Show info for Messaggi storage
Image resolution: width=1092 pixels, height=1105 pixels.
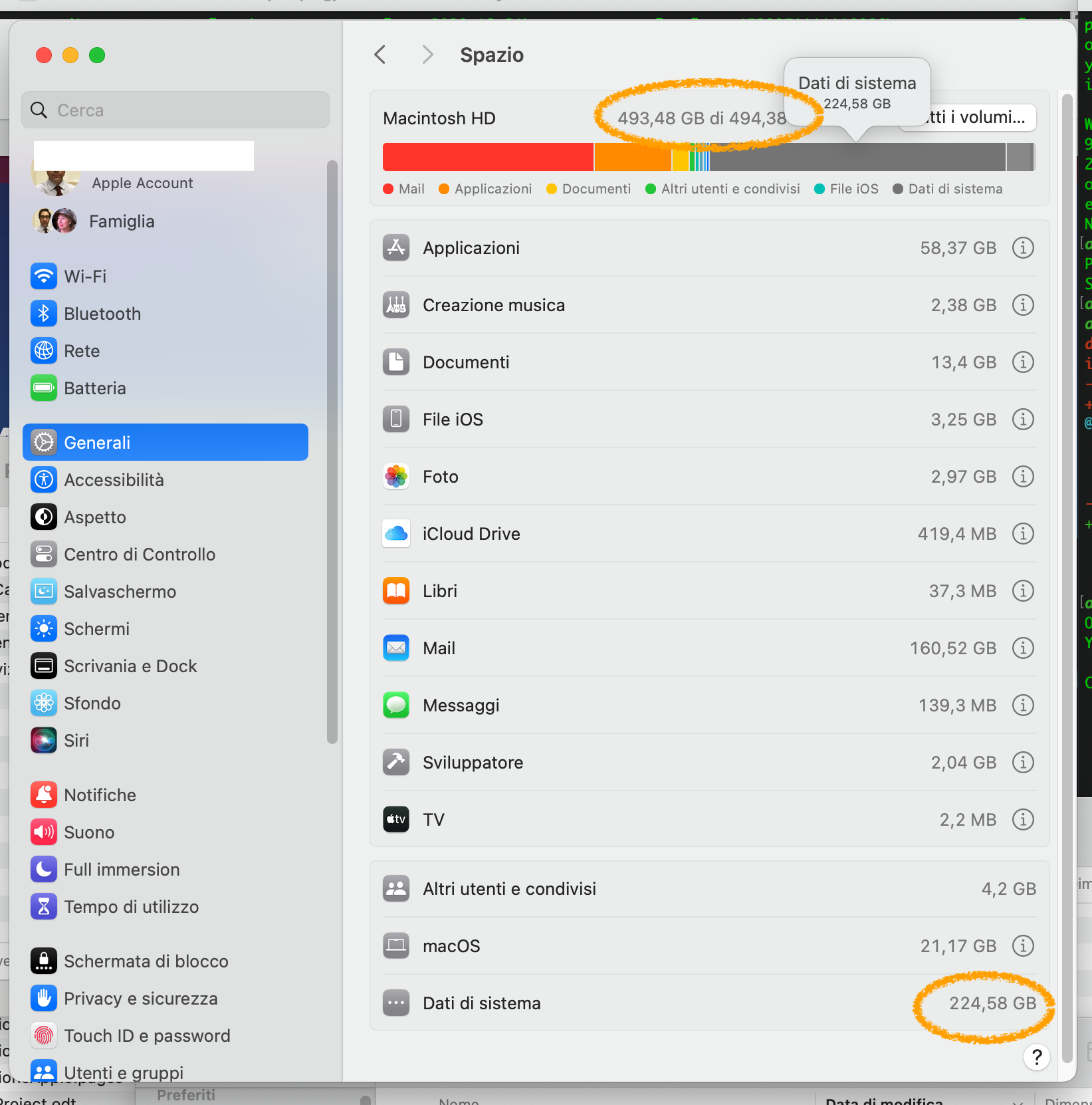point(1023,705)
